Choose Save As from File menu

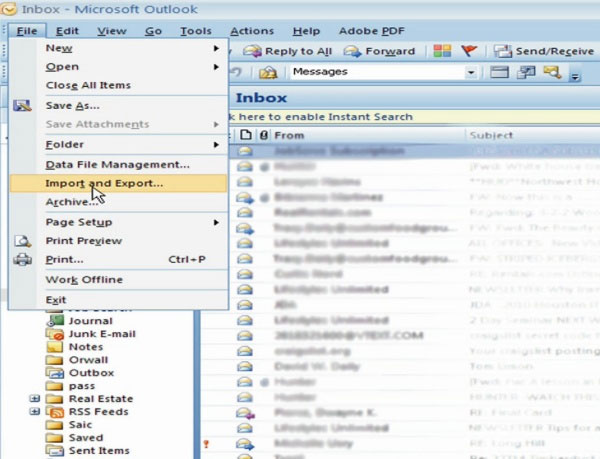coord(119,106)
